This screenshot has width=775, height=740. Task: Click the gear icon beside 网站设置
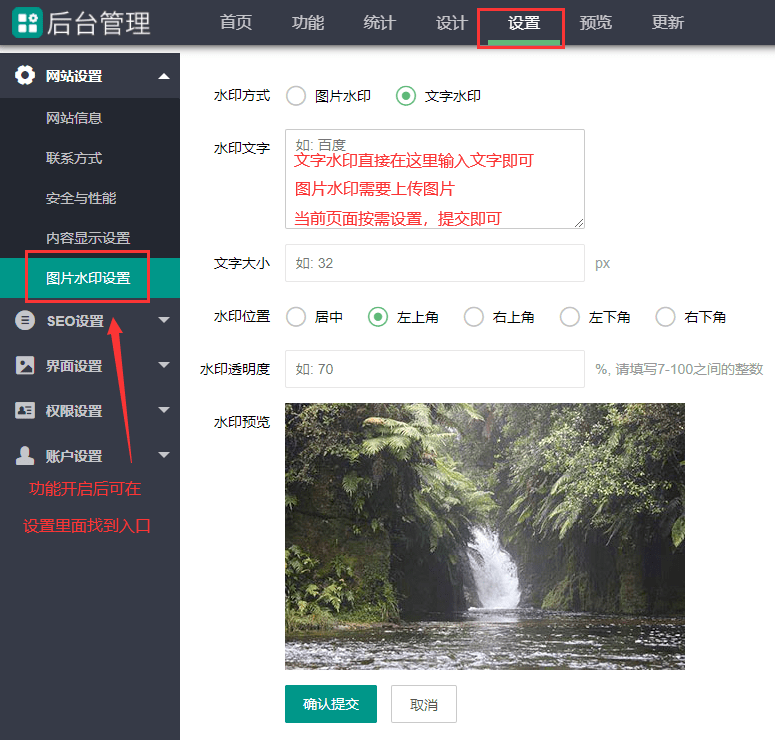[25, 76]
